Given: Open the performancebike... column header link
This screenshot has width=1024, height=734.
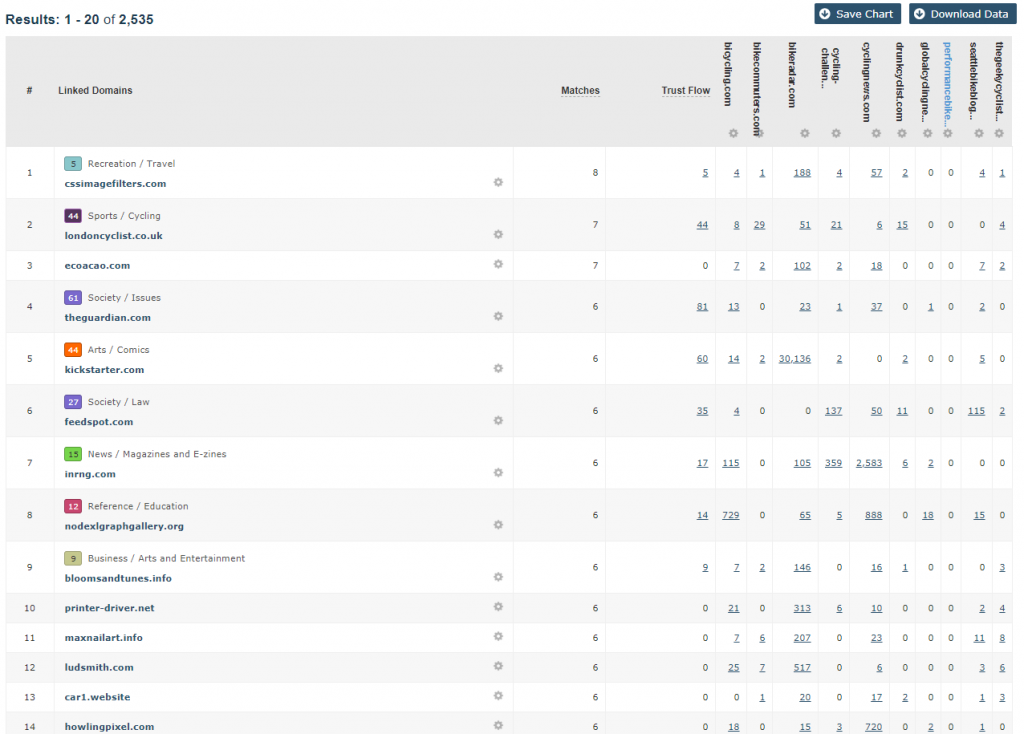Looking at the screenshot, I should pyautogui.click(x=948, y=83).
